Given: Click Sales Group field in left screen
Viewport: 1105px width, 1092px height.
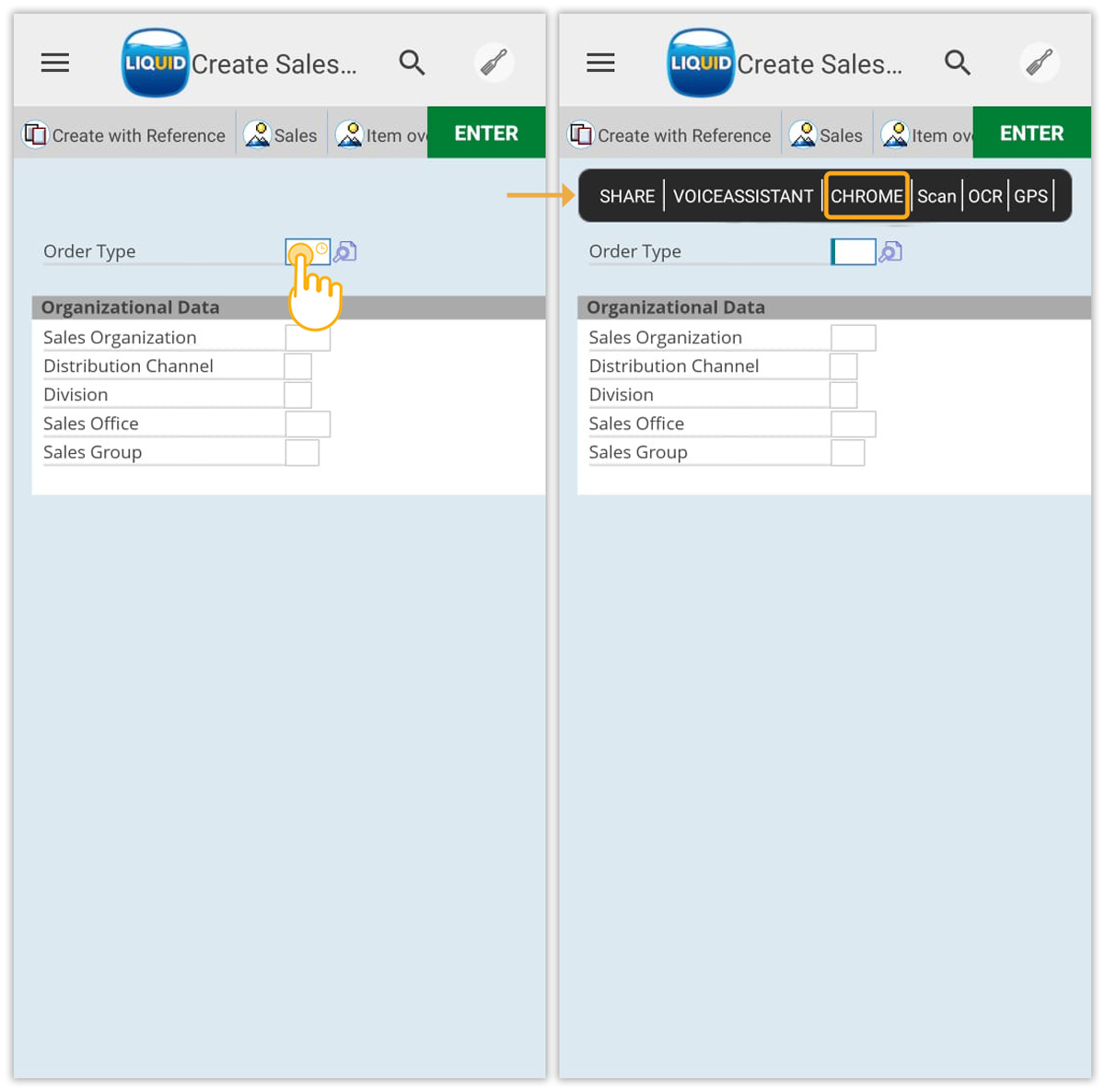Looking at the screenshot, I should coord(302,452).
